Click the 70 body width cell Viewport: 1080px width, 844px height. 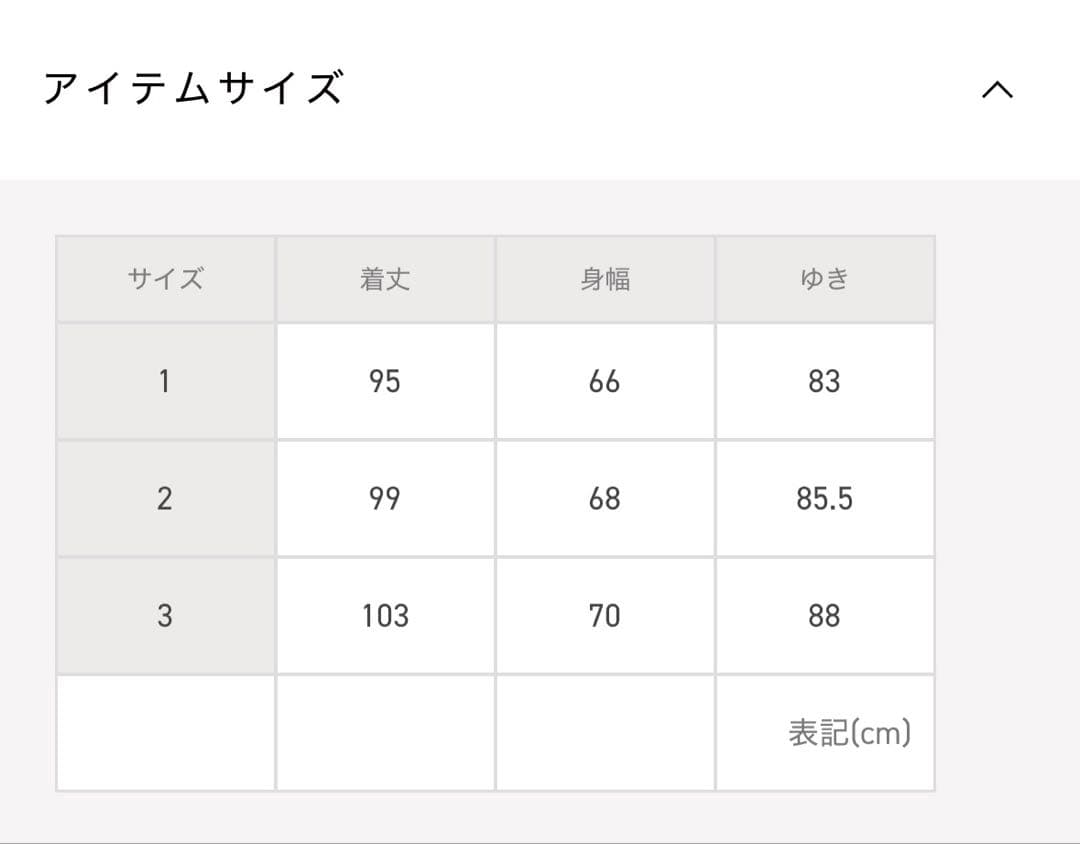pos(605,615)
